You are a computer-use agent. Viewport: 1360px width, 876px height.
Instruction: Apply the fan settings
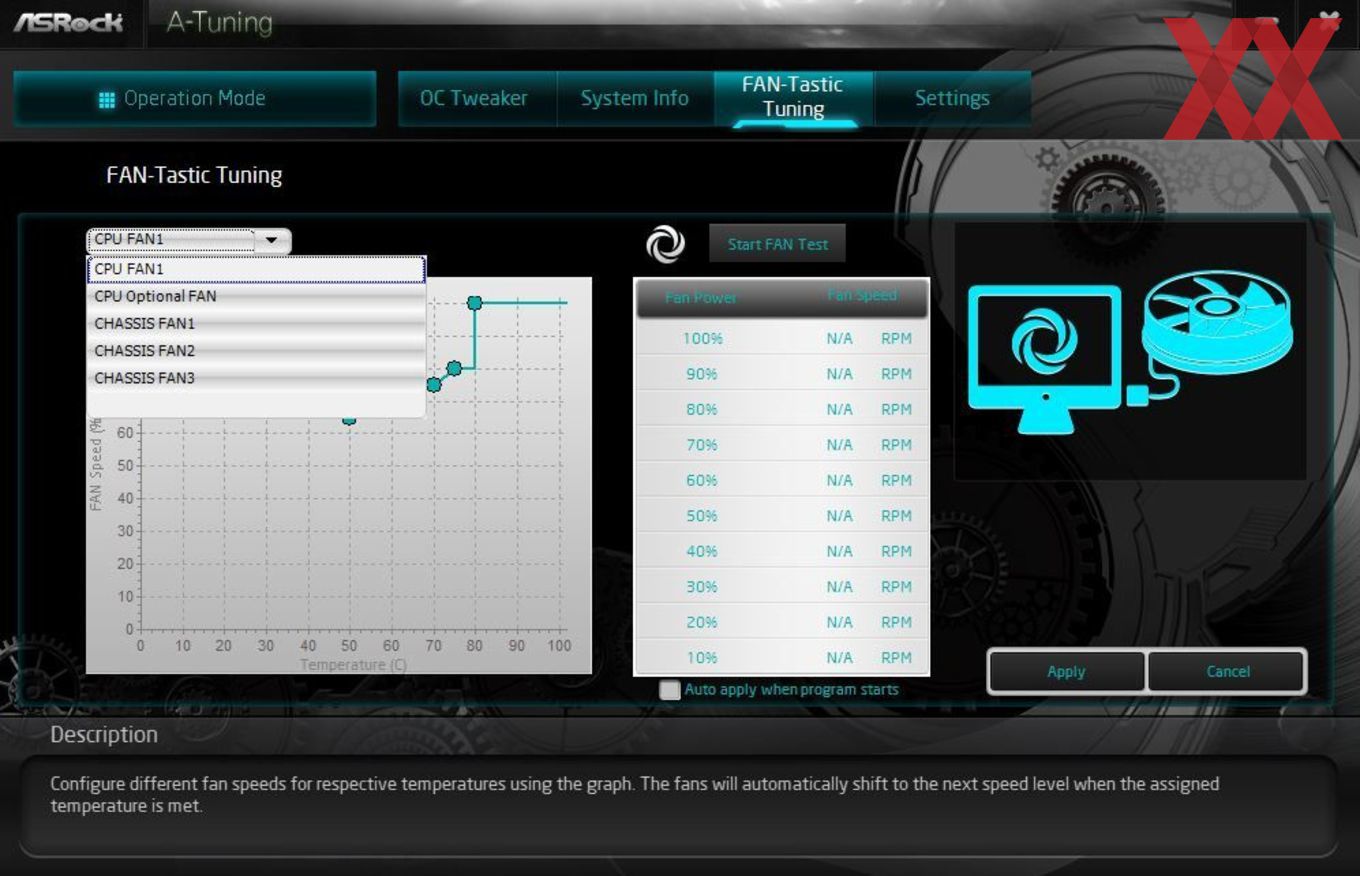click(x=1066, y=672)
